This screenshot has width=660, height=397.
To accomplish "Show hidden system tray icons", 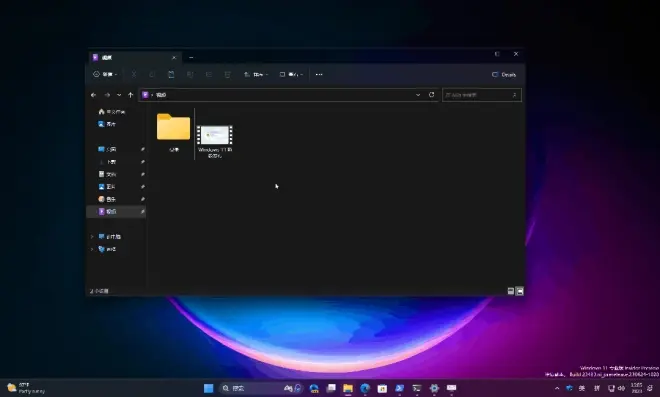I will click(557, 388).
